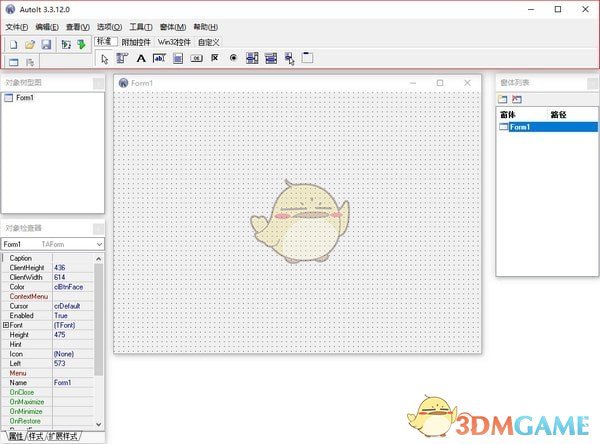Screen dimensions: 600x444
Task: Close the 对象树型图 panel
Action: click(98, 83)
